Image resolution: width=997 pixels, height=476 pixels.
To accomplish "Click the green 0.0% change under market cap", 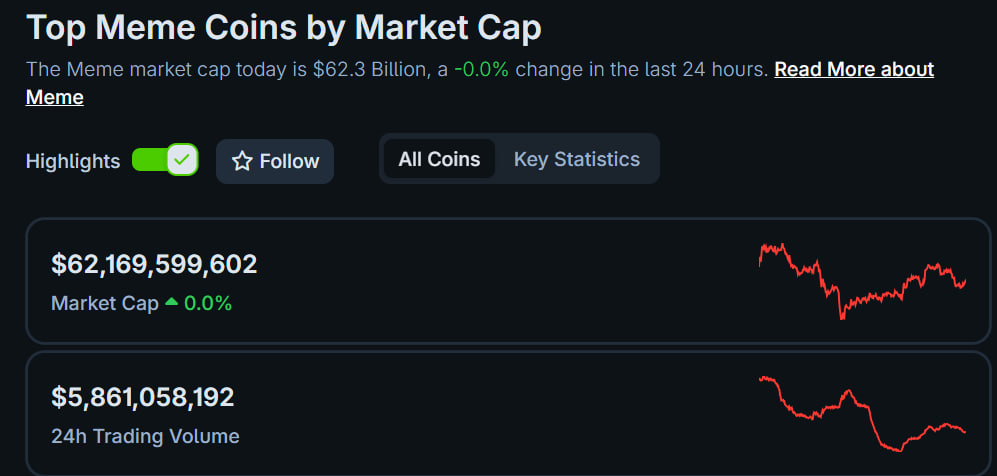I will (x=208, y=303).
